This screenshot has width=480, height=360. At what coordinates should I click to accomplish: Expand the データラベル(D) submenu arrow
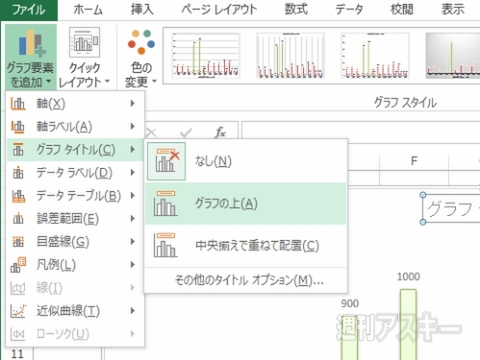tap(133, 173)
